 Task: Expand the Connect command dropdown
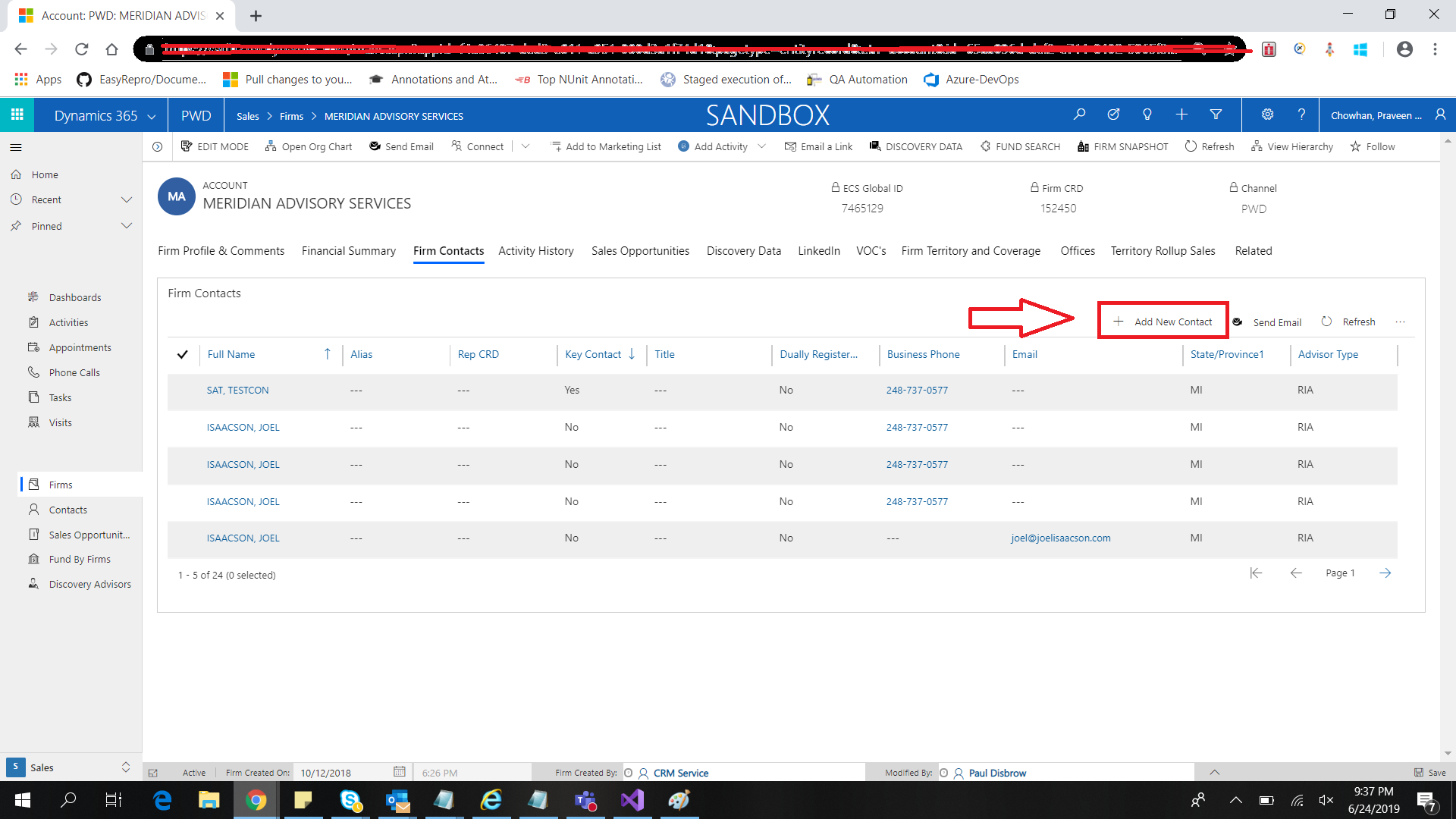click(x=526, y=146)
